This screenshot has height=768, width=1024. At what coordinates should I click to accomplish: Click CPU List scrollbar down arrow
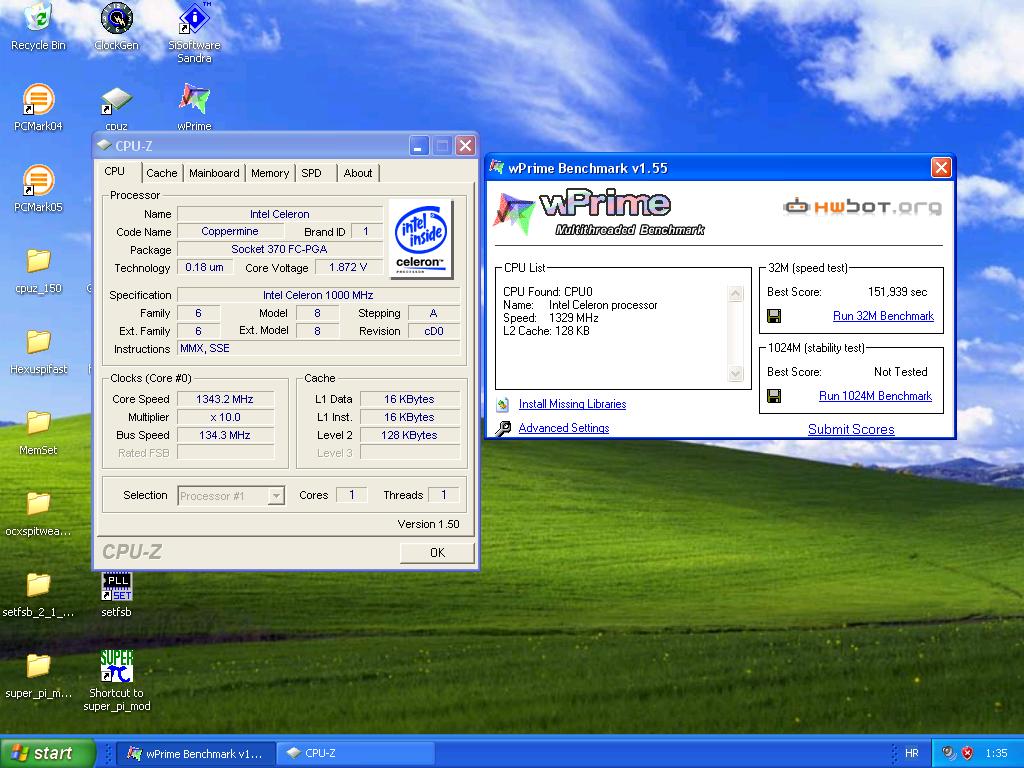click(735, 374)
